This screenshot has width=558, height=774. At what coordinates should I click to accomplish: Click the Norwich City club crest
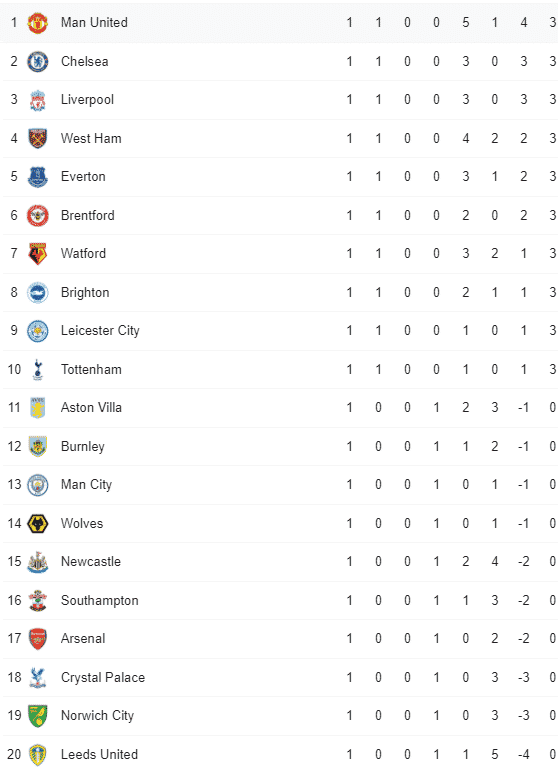tap(38, 716)
